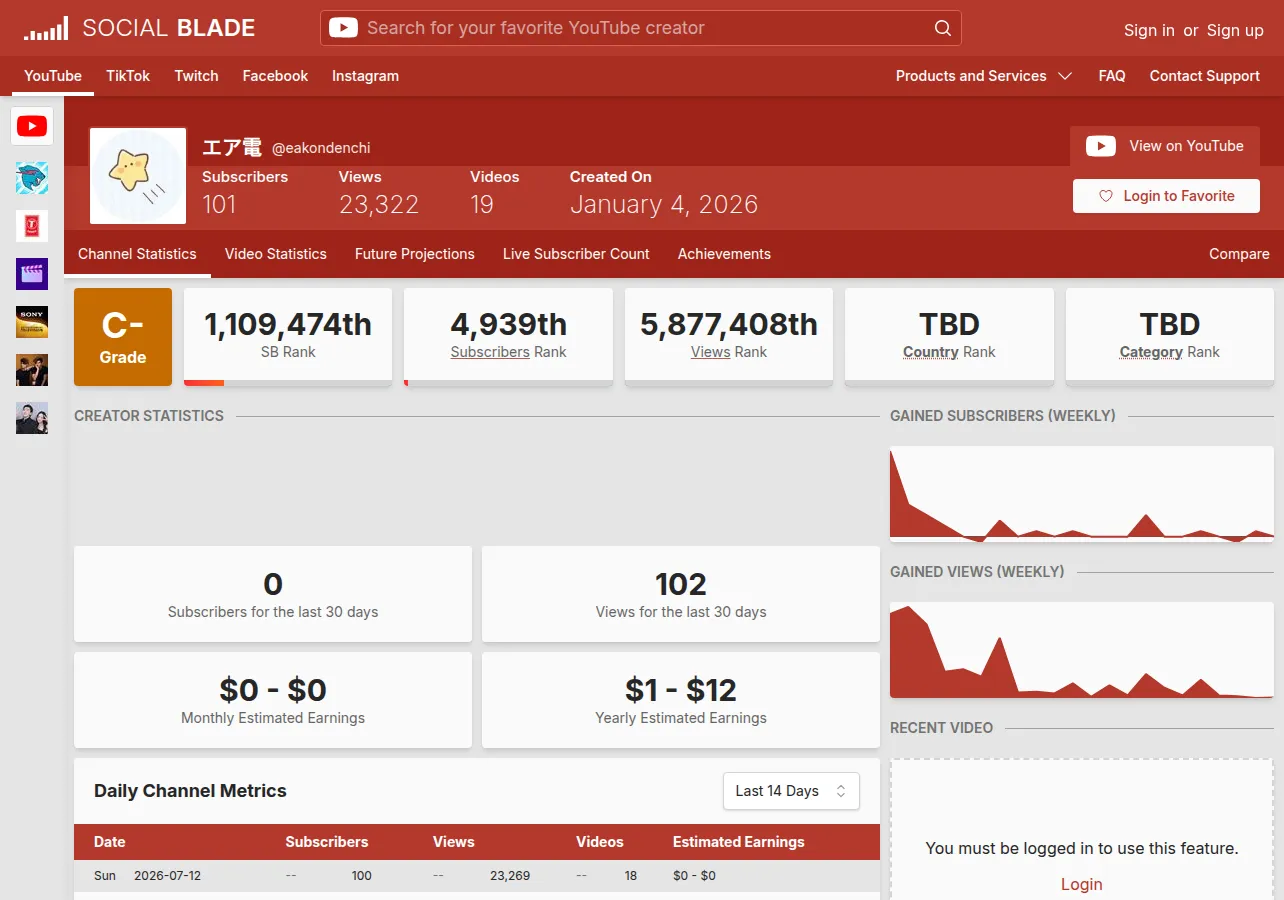Click the Login link under Recent Video
Image resolution: width=1284 pixels, height=900 pixels.
point(1082,884)
